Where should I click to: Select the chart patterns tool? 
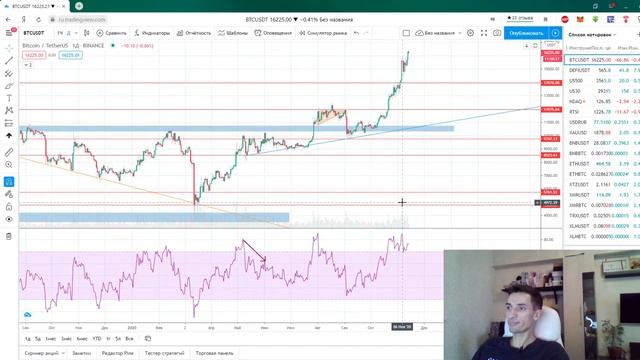pyautogui.click(x=9, y=110)
